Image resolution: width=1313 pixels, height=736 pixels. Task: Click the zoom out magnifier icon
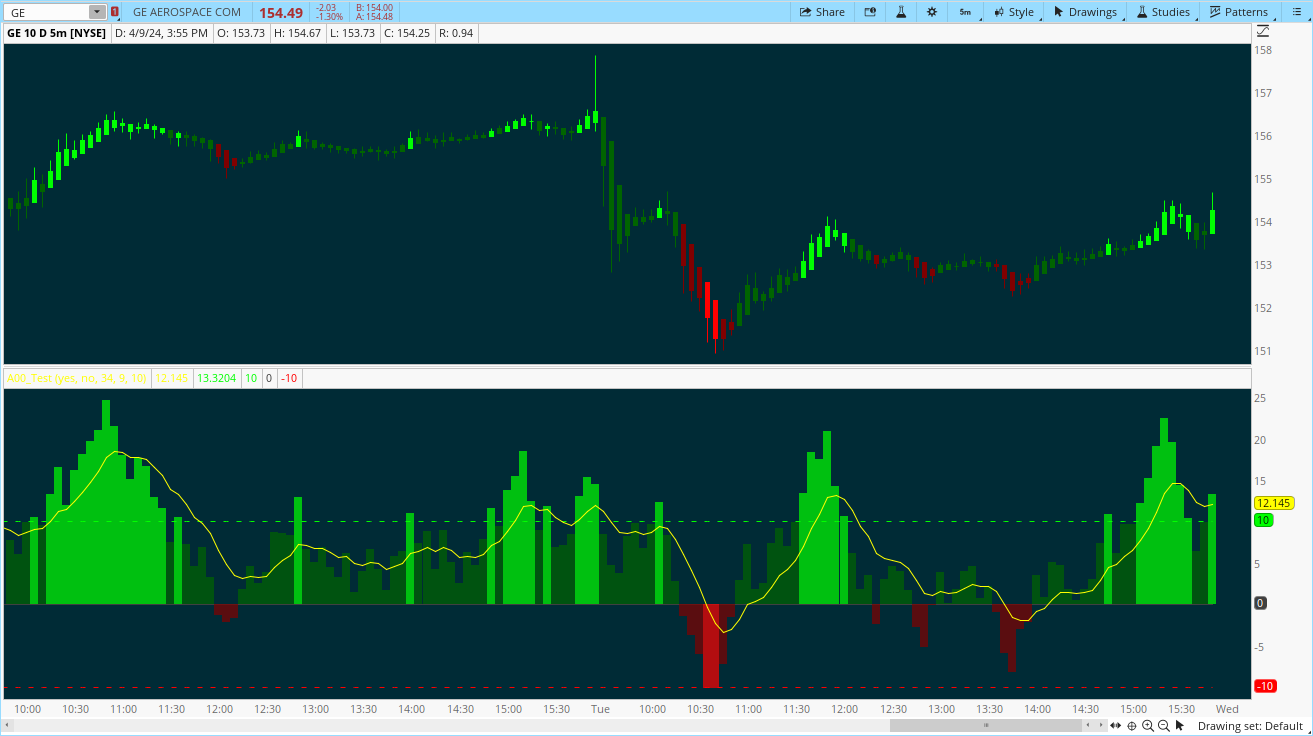(x=1164, y=725)
